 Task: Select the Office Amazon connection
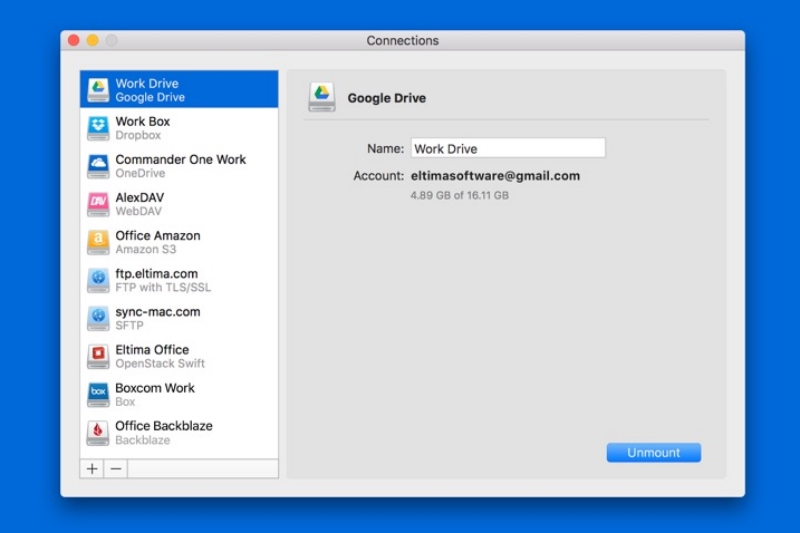click(x=179, y=242)
